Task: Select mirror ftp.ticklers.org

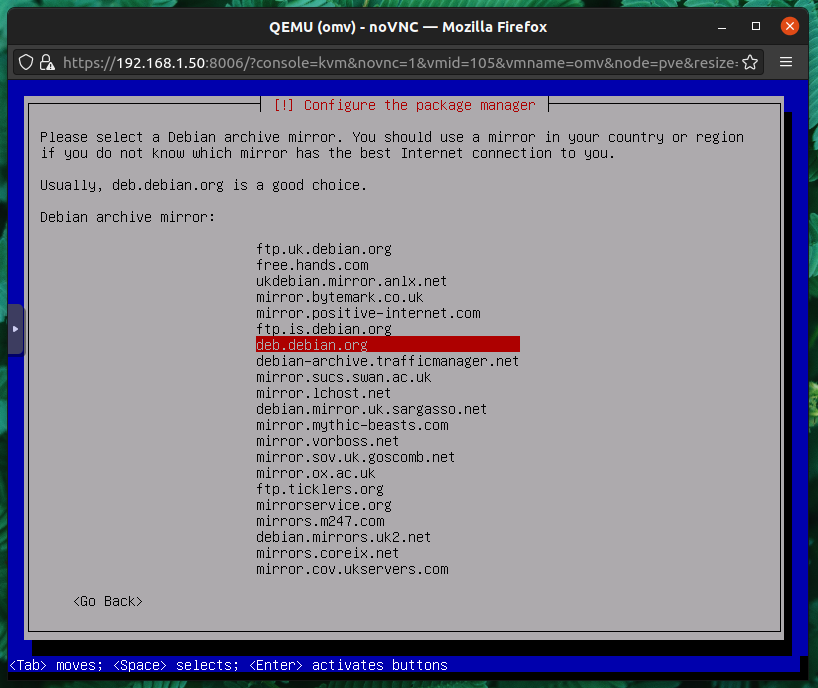Action: point(320,489)
